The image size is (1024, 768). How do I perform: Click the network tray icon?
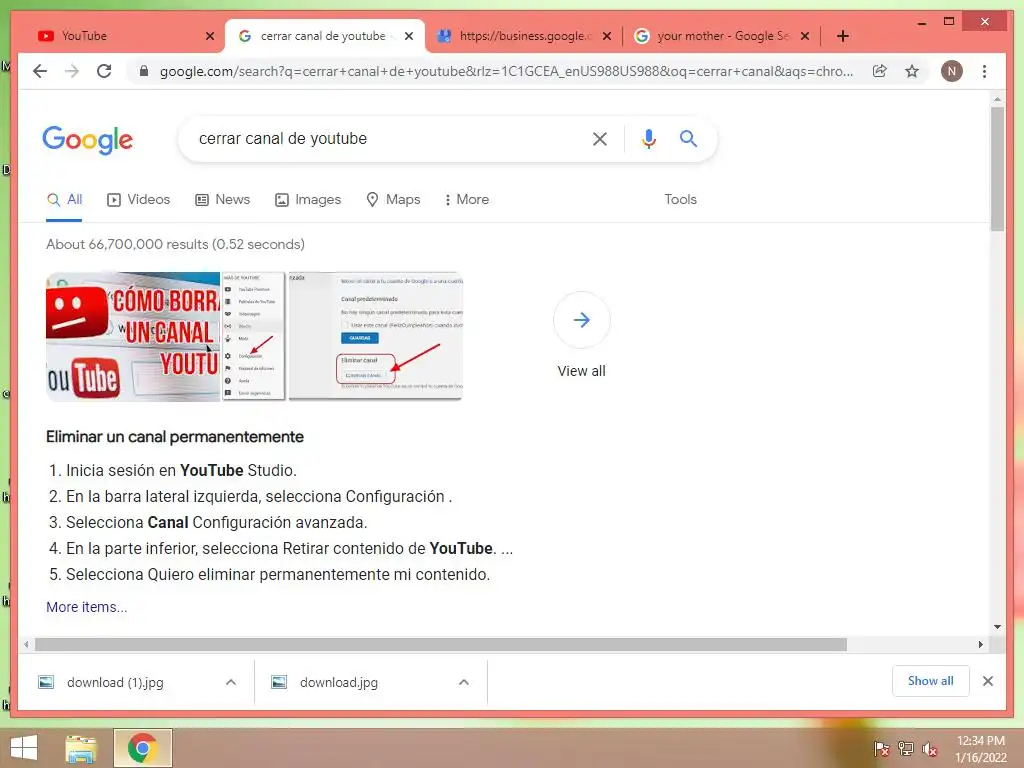click(x=906, y=748)
